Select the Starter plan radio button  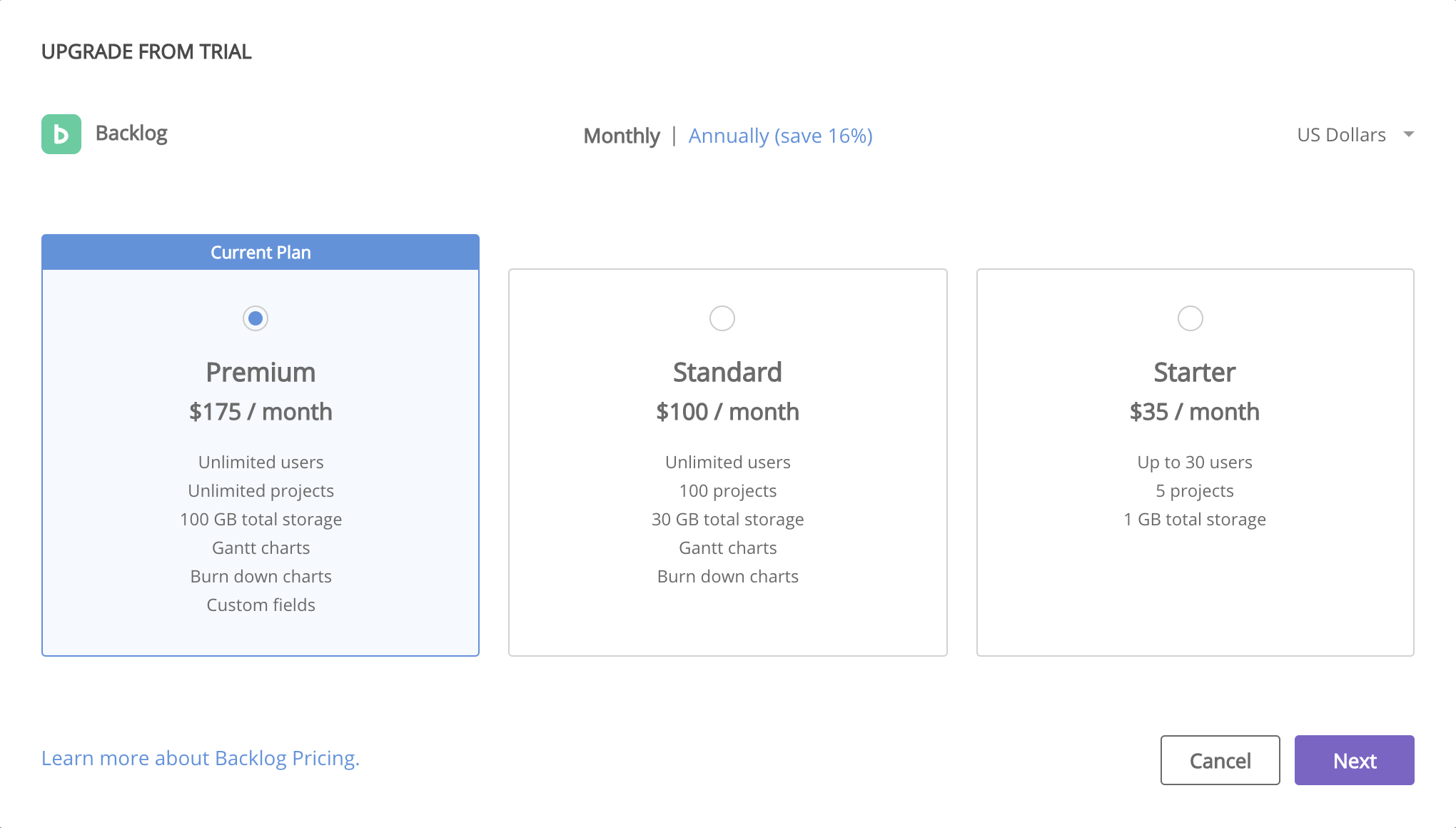(x=1190, y=318)
